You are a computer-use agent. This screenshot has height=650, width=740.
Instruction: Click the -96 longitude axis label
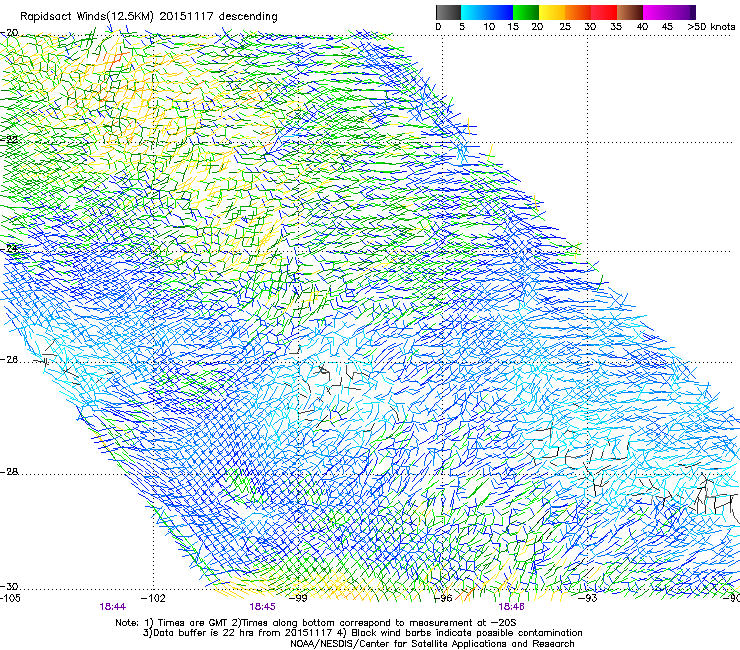click(x=443, y=598)
